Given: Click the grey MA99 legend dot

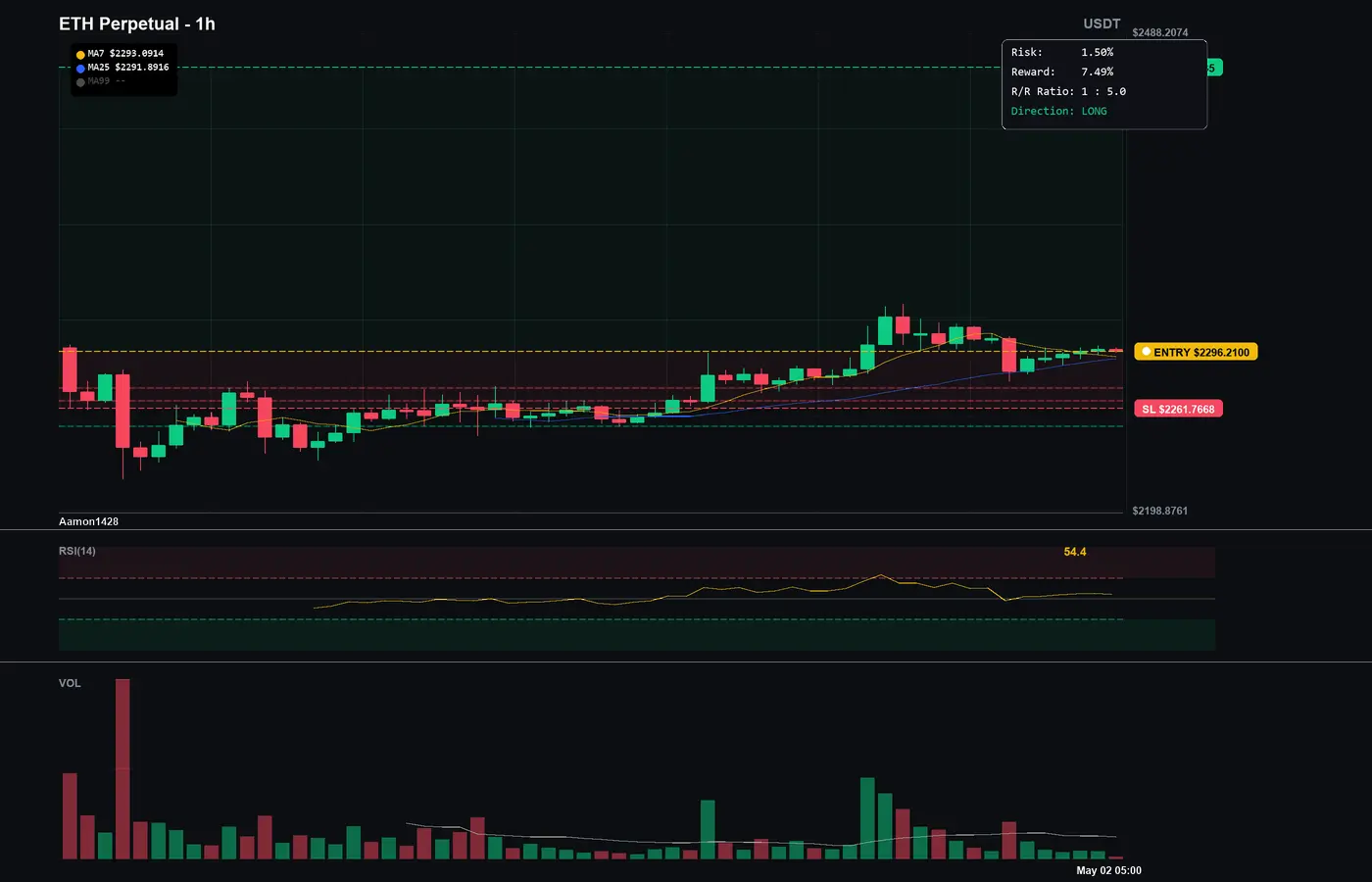Looking at the screenshot, I should coord(80,82).
